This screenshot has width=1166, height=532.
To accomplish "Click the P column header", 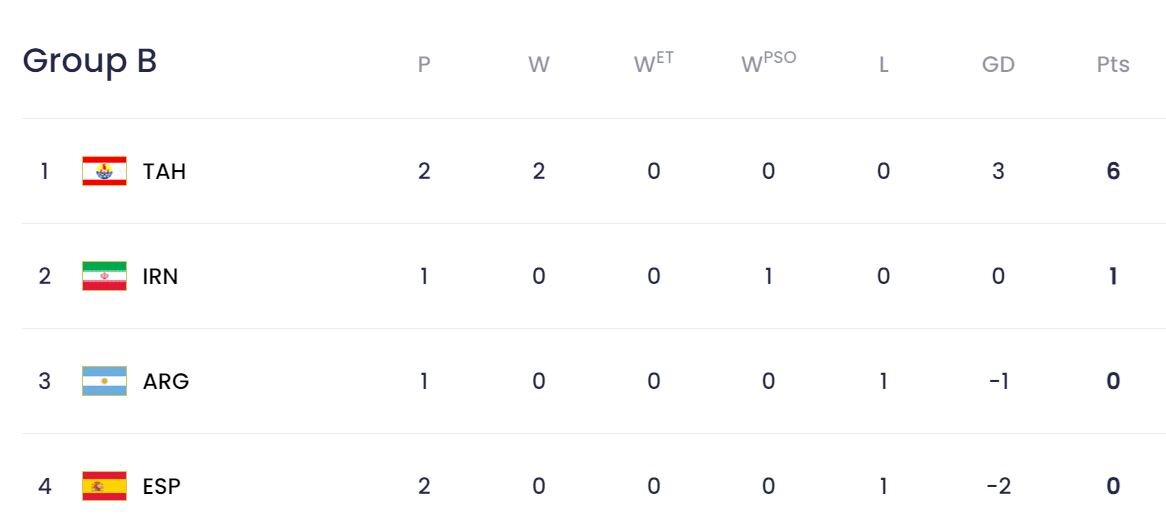I will point(424,66).
